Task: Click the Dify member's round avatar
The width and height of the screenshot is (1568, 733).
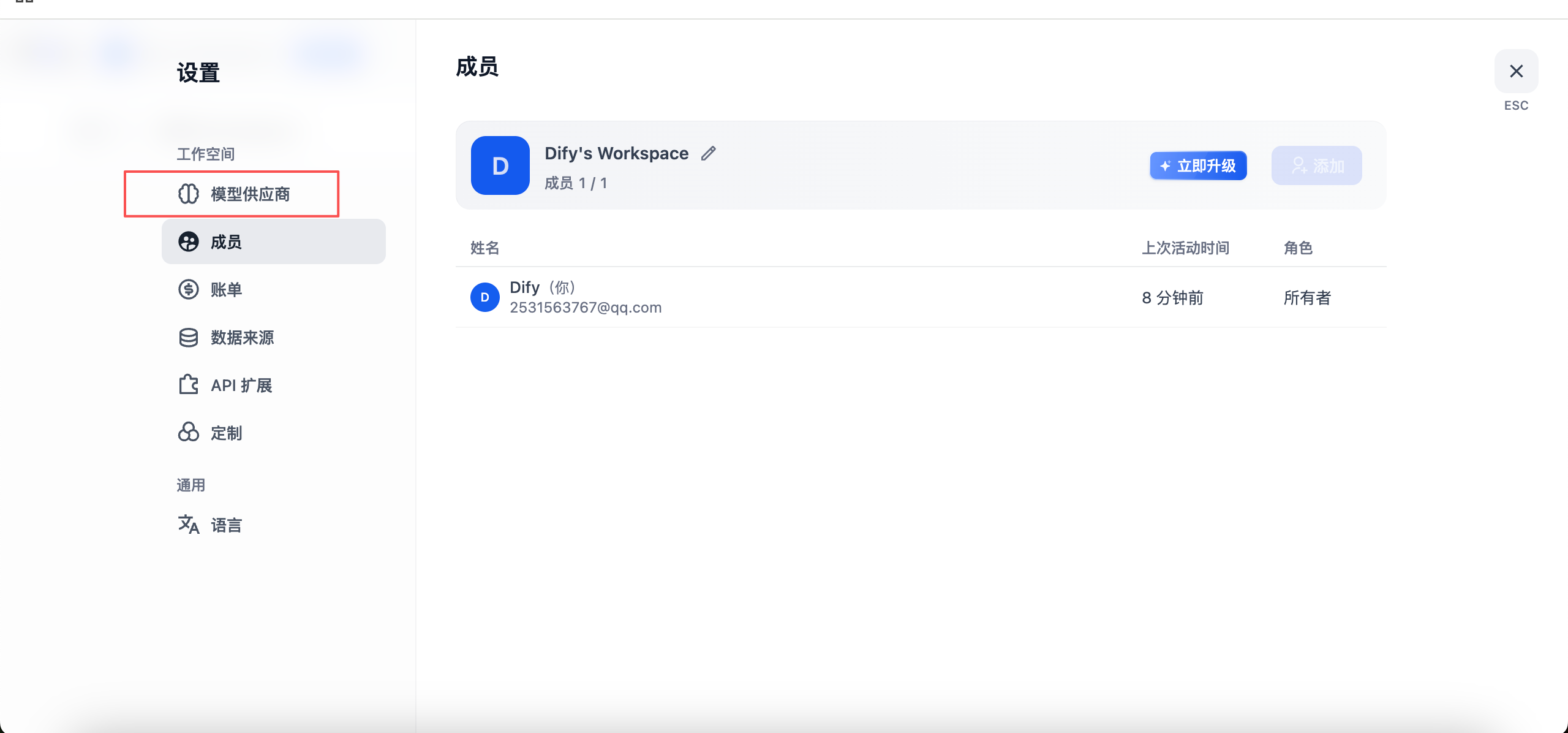Action: coord(485,297)
